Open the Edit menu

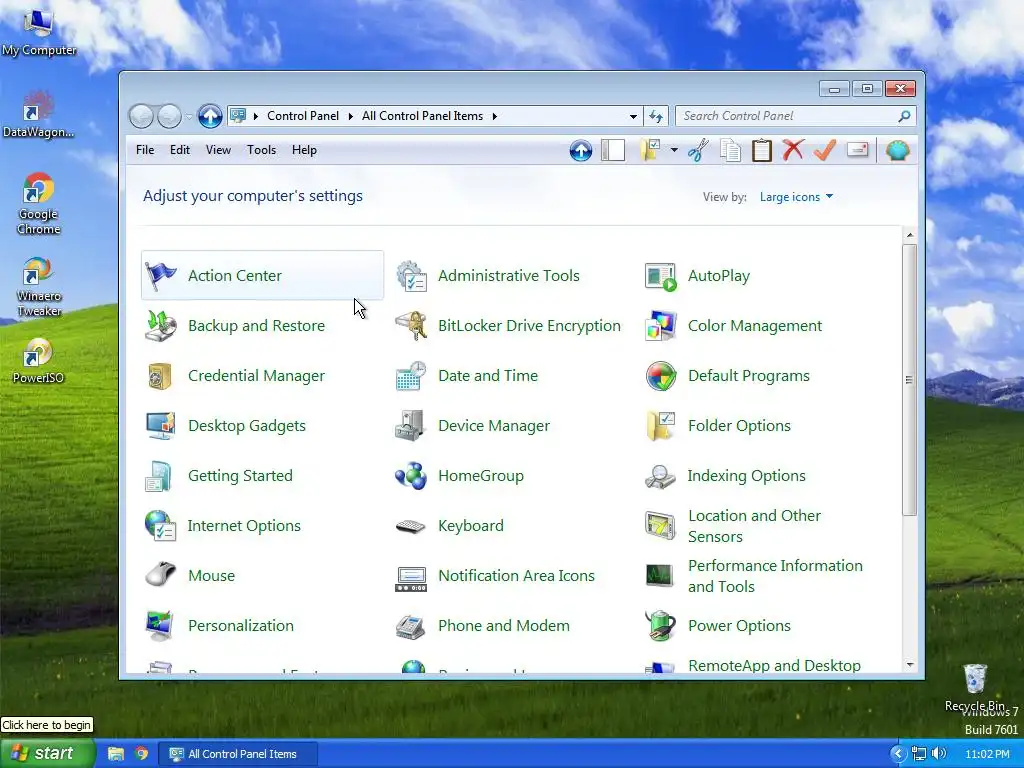coord(180,150)
